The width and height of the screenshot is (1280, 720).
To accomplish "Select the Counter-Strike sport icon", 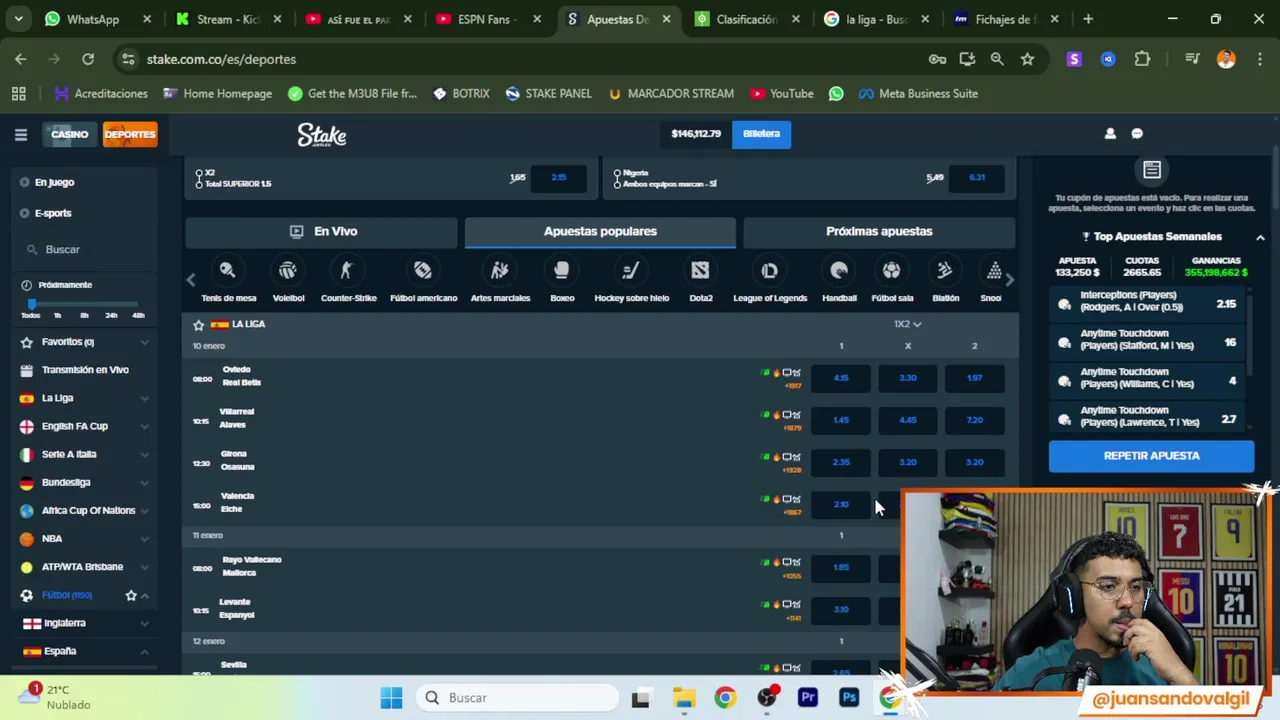I will (x=348, y=280).
